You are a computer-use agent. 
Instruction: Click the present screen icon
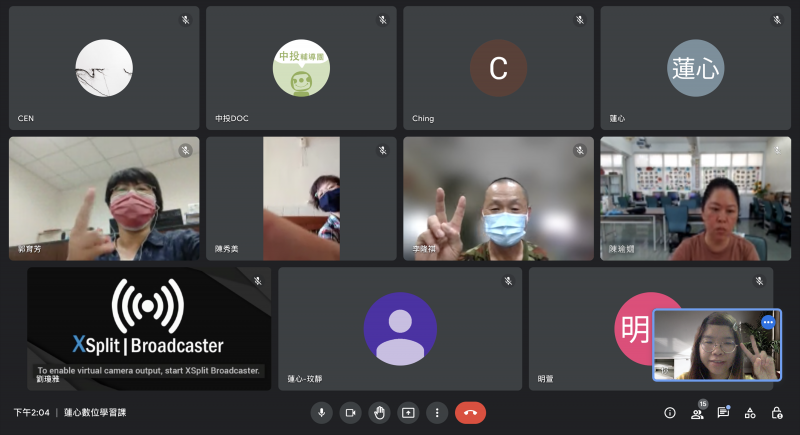(408, 412)
